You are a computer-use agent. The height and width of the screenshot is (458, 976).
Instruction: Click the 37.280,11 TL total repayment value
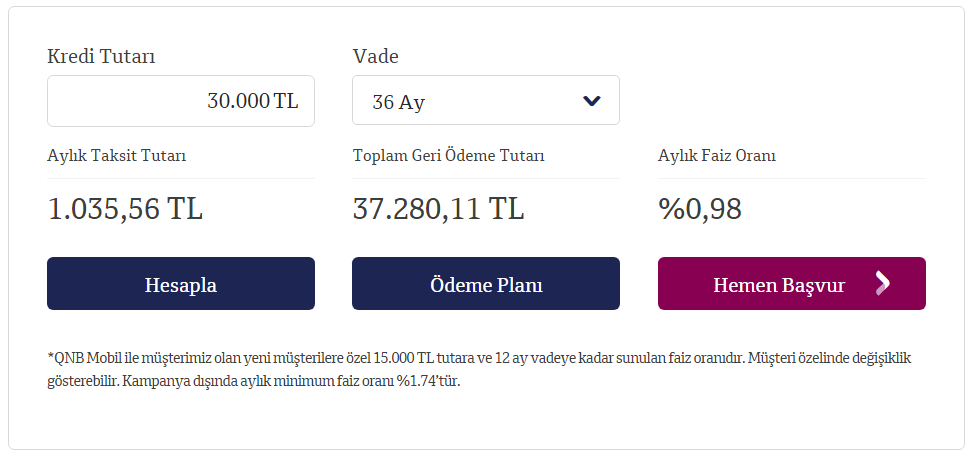(438, 208)
